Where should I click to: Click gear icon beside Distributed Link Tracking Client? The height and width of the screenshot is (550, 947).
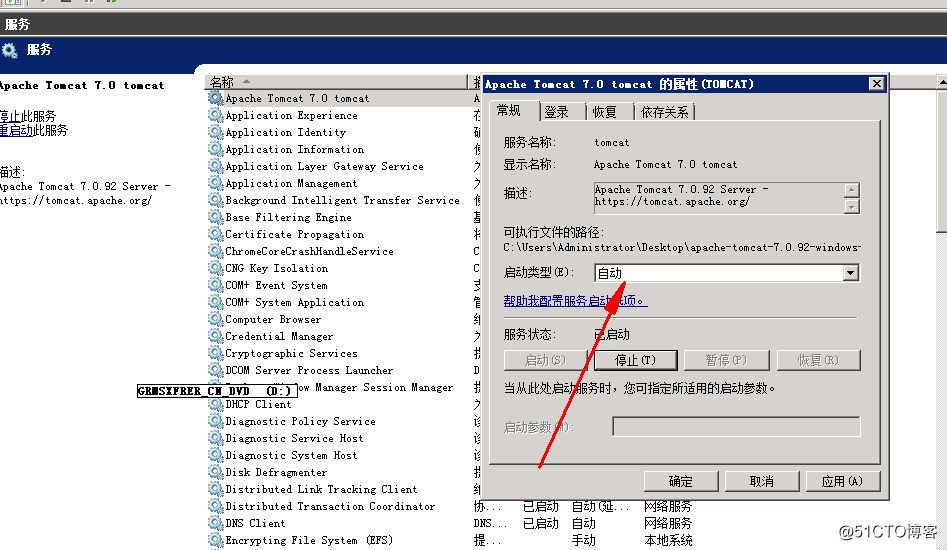click(216, 488)
